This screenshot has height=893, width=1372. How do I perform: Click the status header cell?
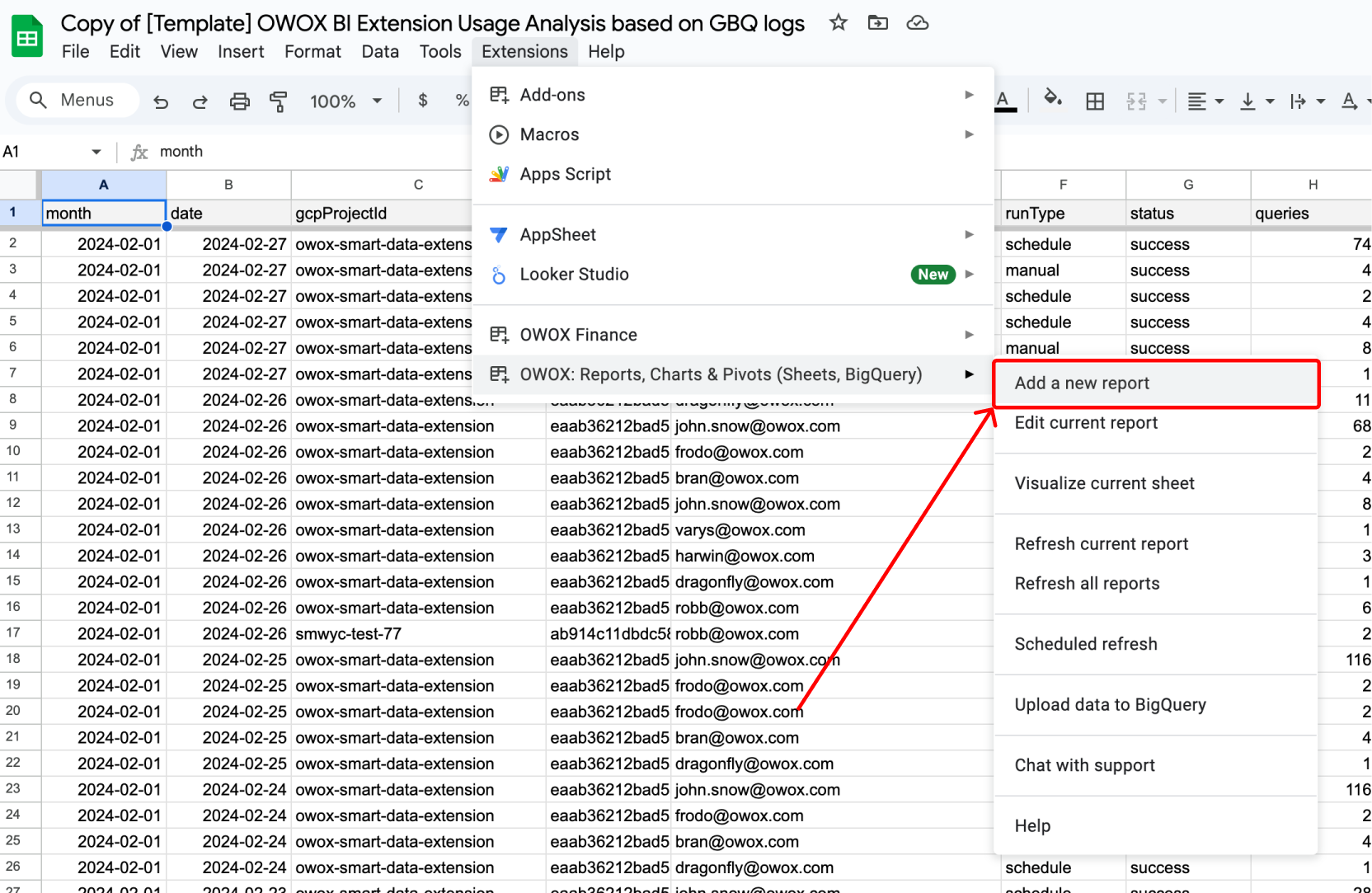point(1188,214)
